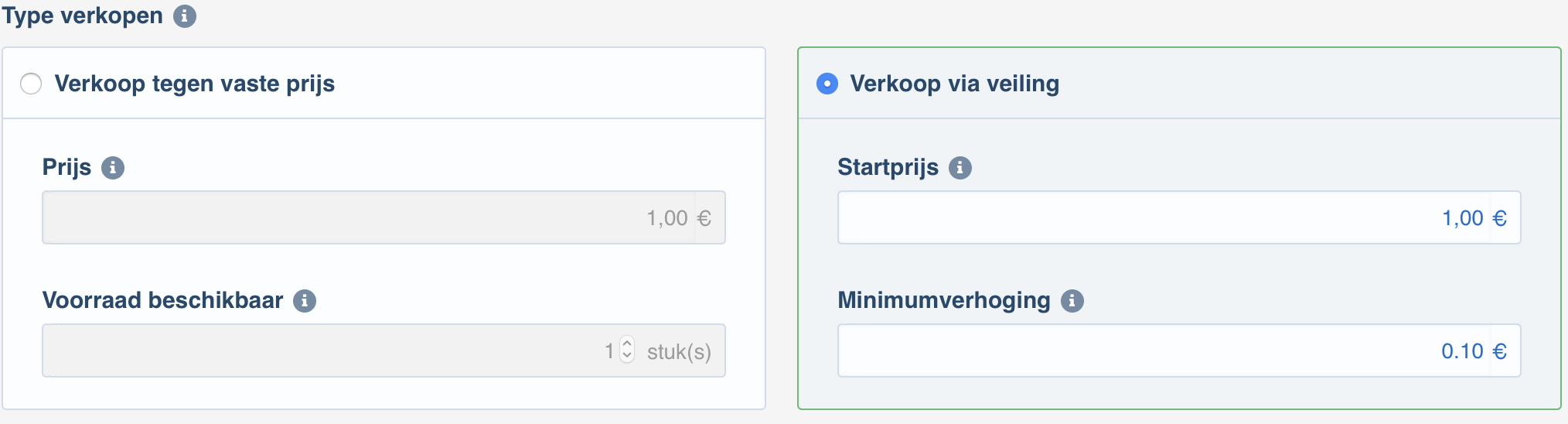Click the euro symbol in Minimumverhoging field
Screen dimensions: 1568x424
1500,351
